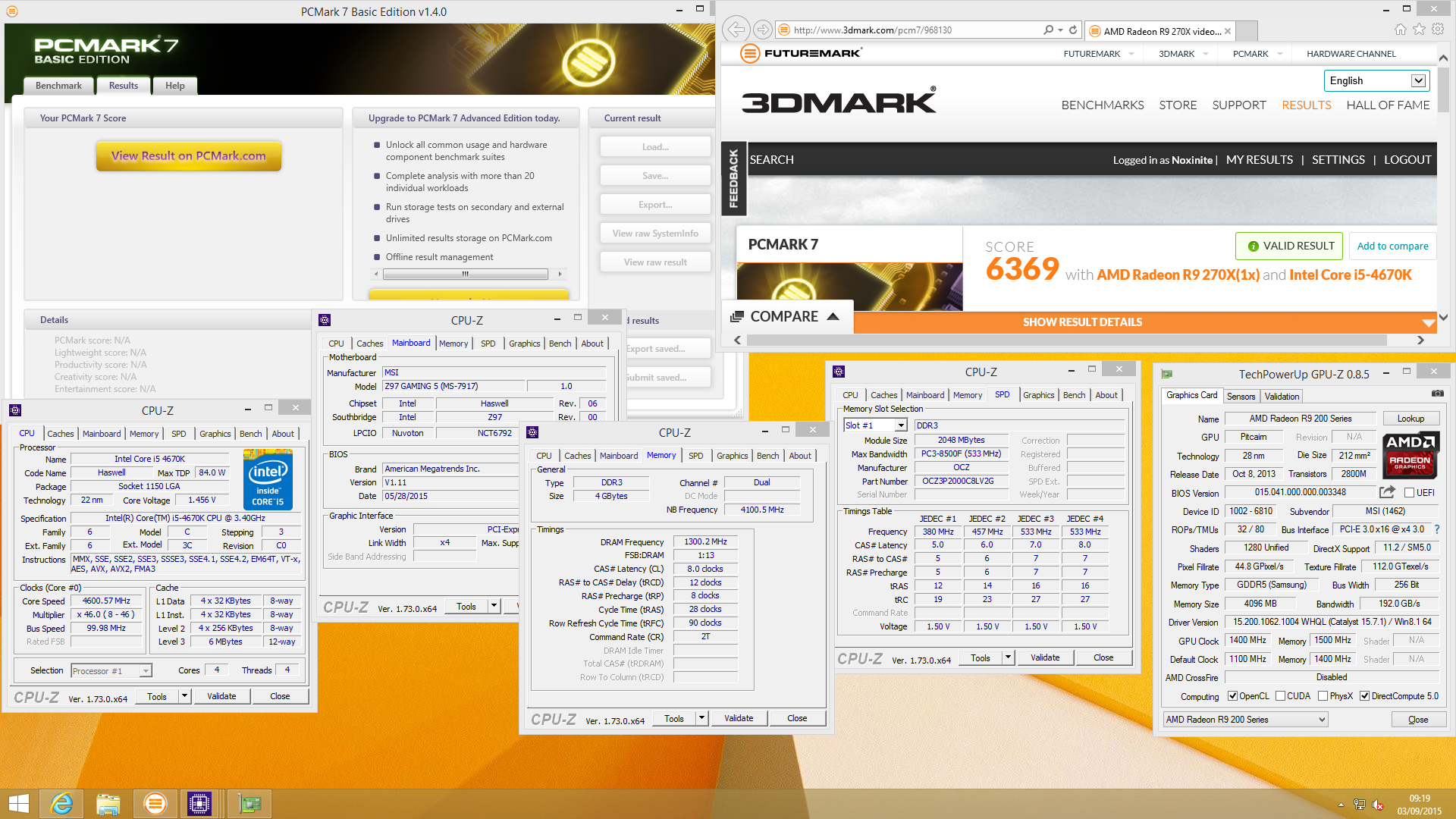1456x819 pixels.
Task: Toggle the CUDA checkbox in GPU-Z
Action: pos(1280,696)
